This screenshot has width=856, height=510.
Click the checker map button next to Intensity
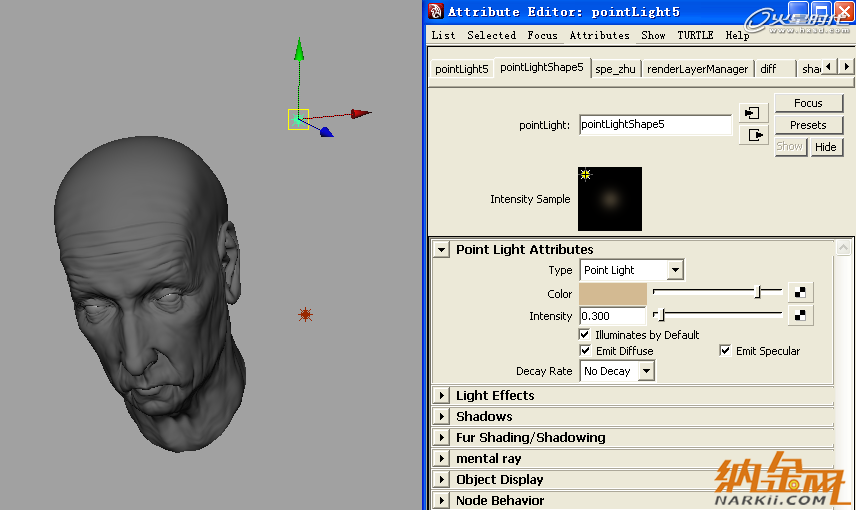coord(800,316)
